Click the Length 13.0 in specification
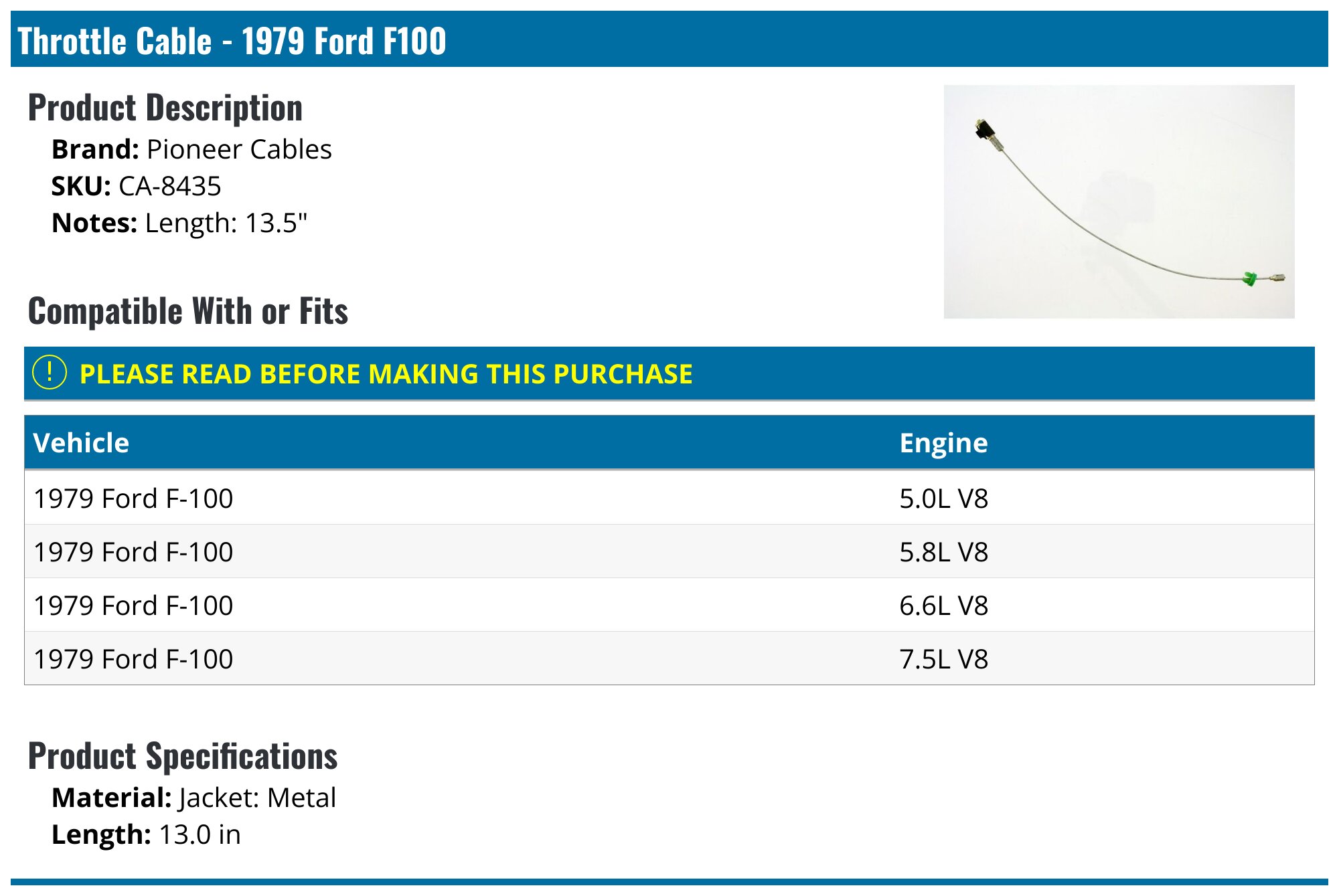 click(146, 834)
